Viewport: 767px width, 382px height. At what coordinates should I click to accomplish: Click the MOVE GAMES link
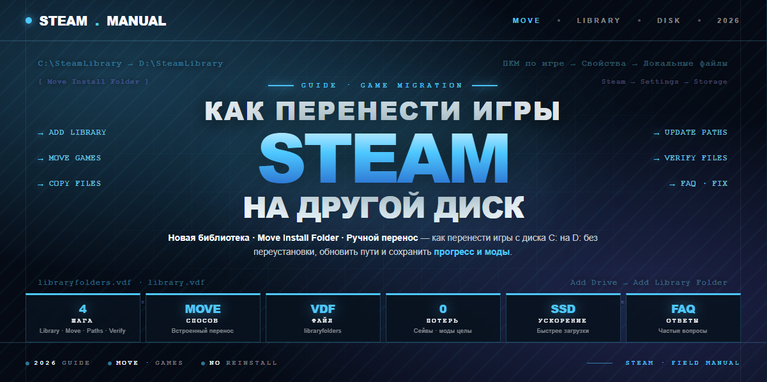coord(69,158)
